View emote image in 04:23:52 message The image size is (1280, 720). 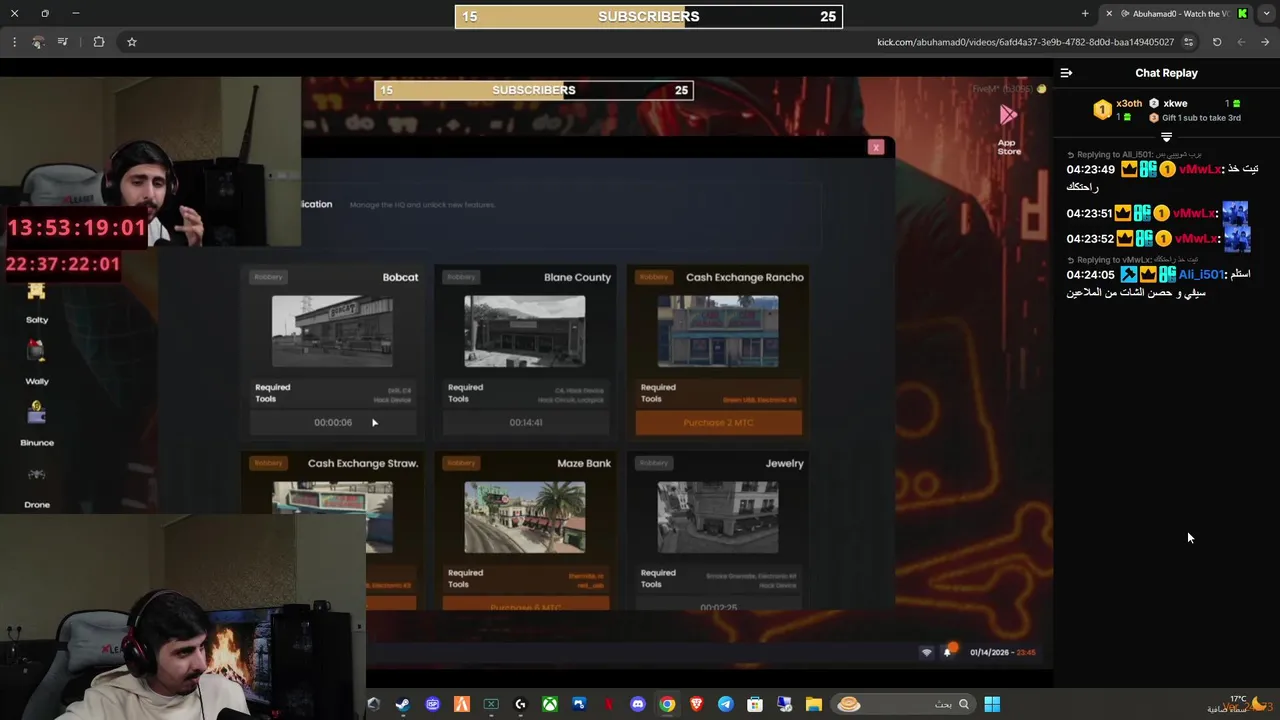coord(1235,239)
